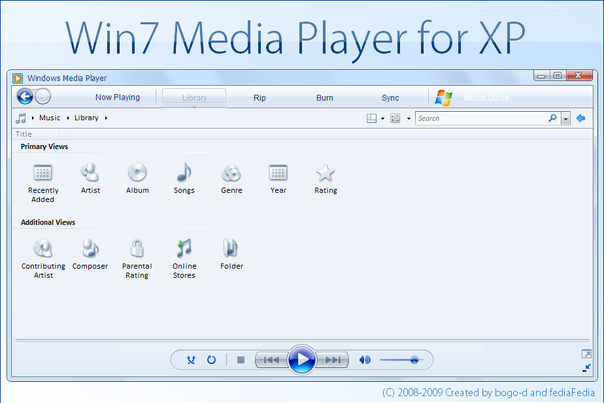Switch to the Now Playing tab
Viewport: 604px width, 403px height.
pos(117,97)
